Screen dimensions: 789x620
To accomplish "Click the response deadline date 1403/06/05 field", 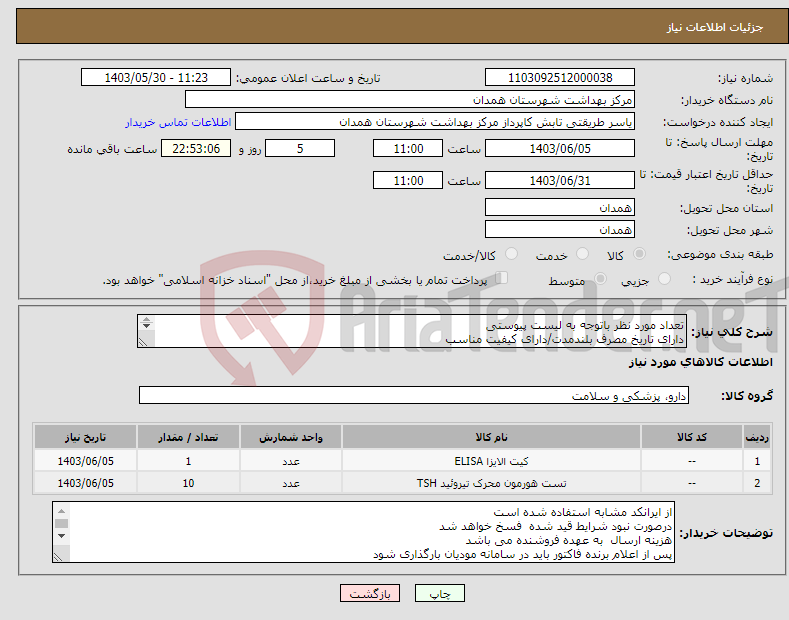I will pos(560,148).
